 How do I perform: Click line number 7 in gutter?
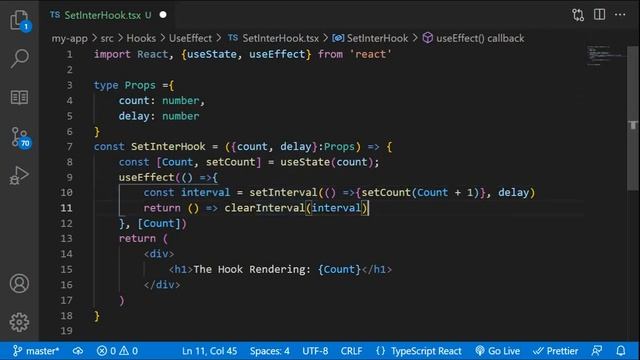click(69, 147)
